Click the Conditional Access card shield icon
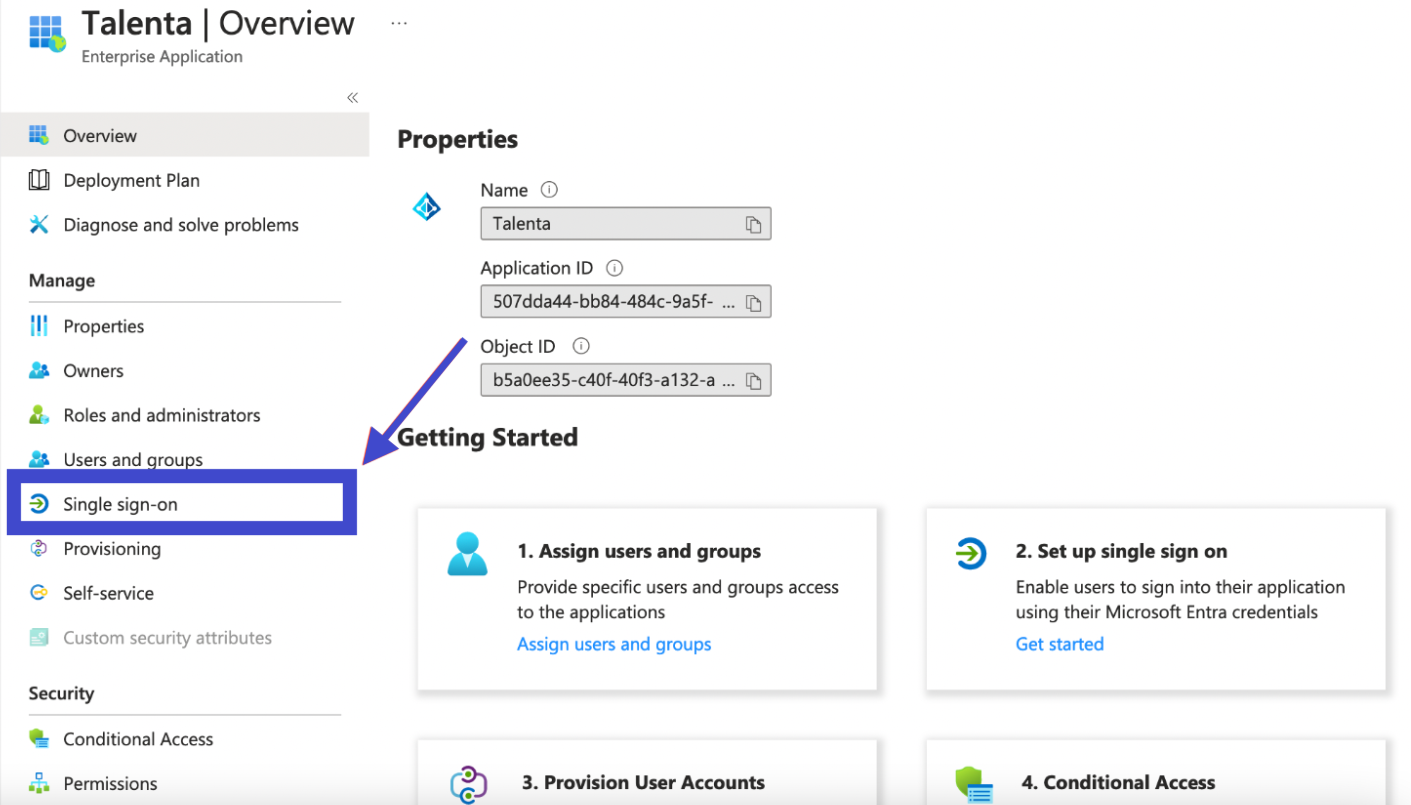The width and height of the screenshot is (1411, 805). pyautogui.click(x=973, y=786)
